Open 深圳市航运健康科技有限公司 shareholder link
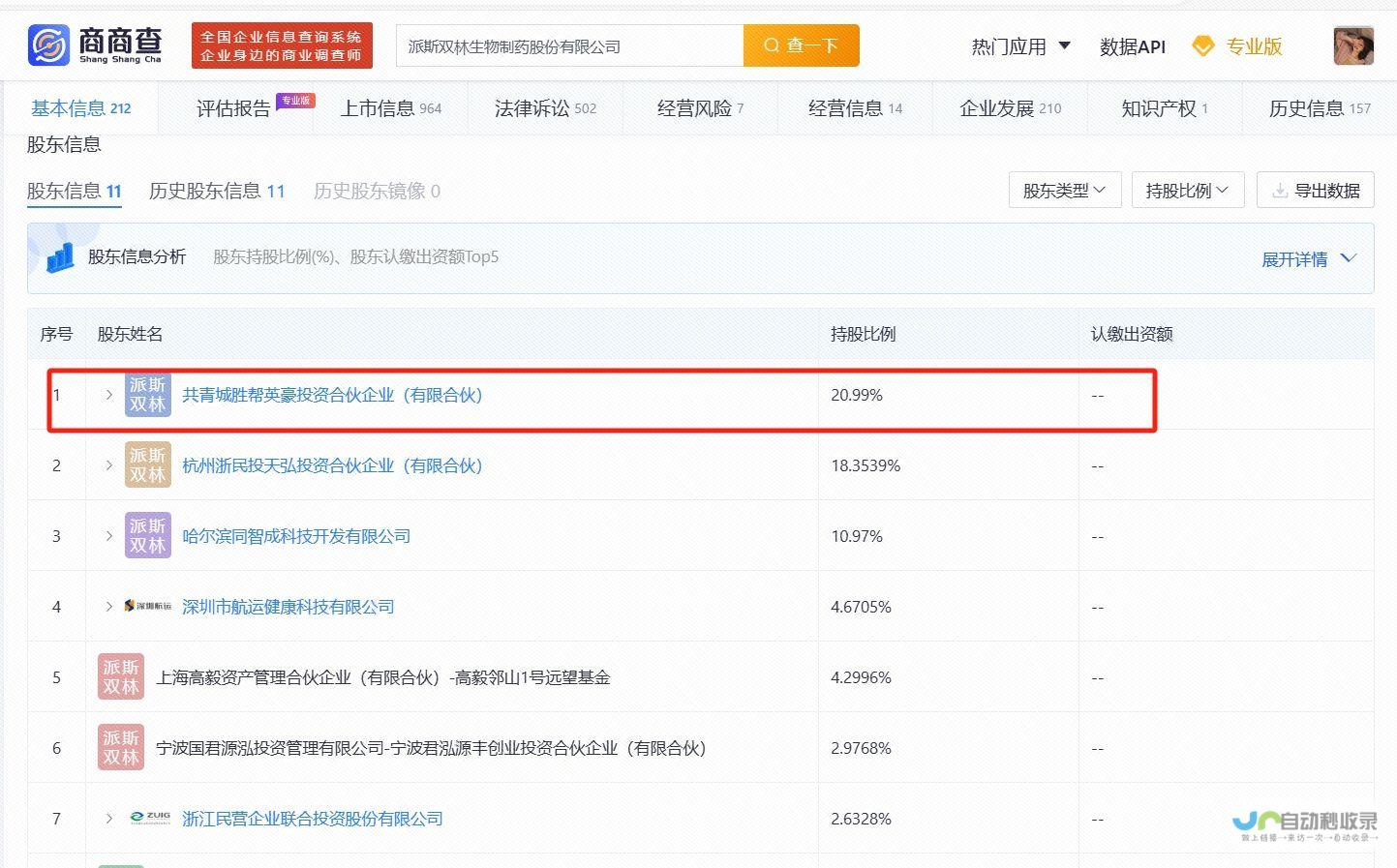1397x868 pixels. tap(289, 607)
